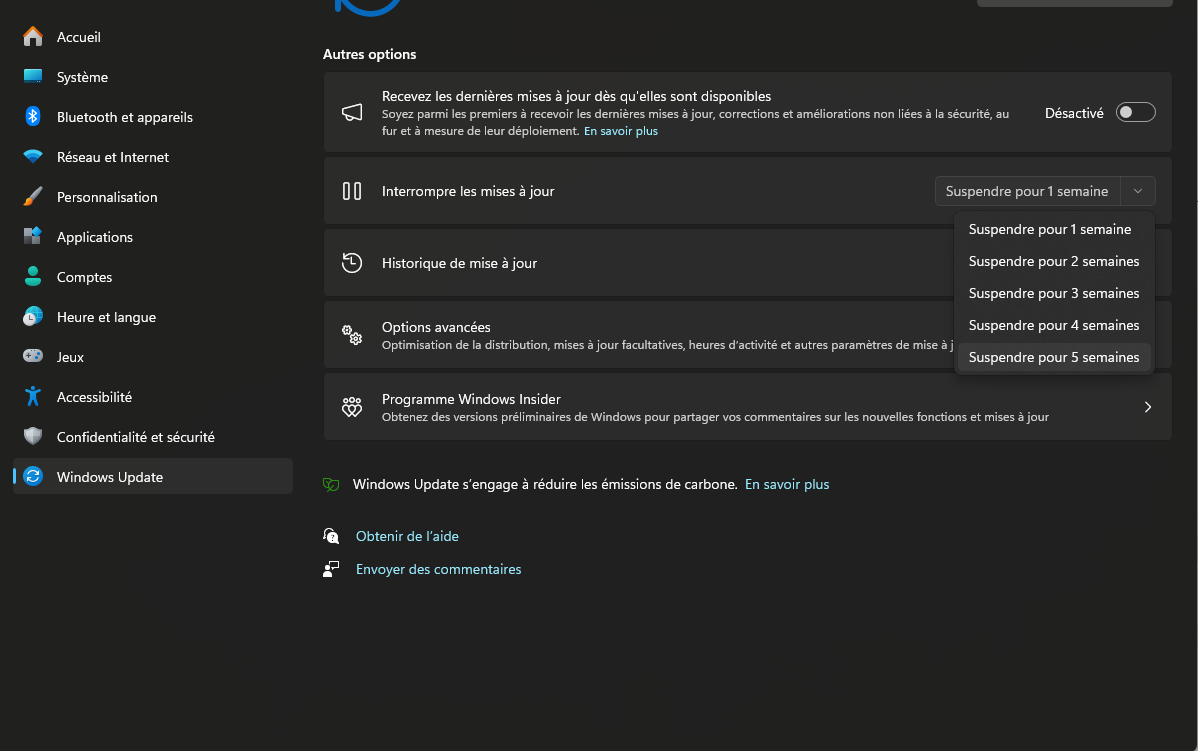
Task: Open Accessibilité settings category
Action: click(153, 397)
